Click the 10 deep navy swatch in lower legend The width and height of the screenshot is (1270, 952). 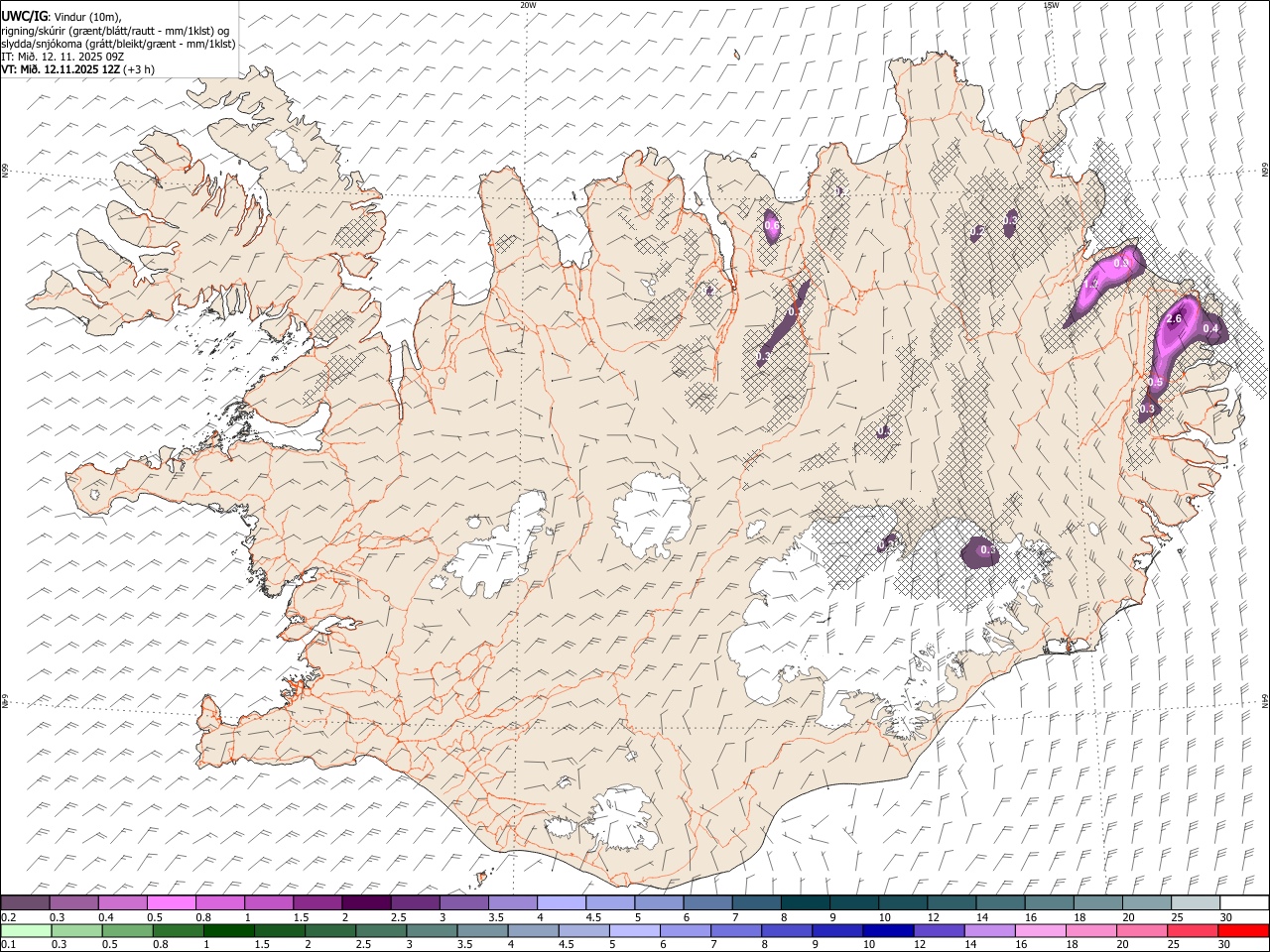[886, 930]
